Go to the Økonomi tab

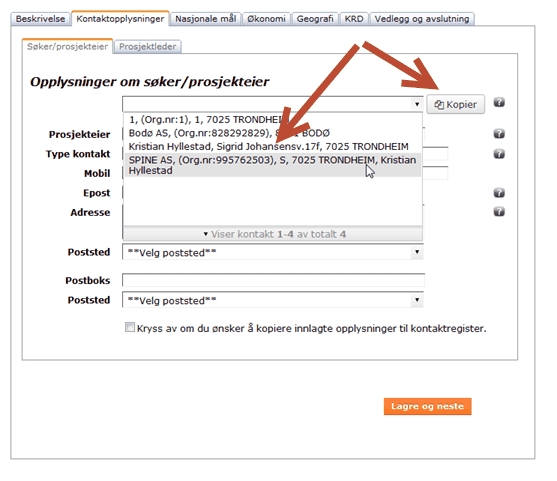coord(266,19)
